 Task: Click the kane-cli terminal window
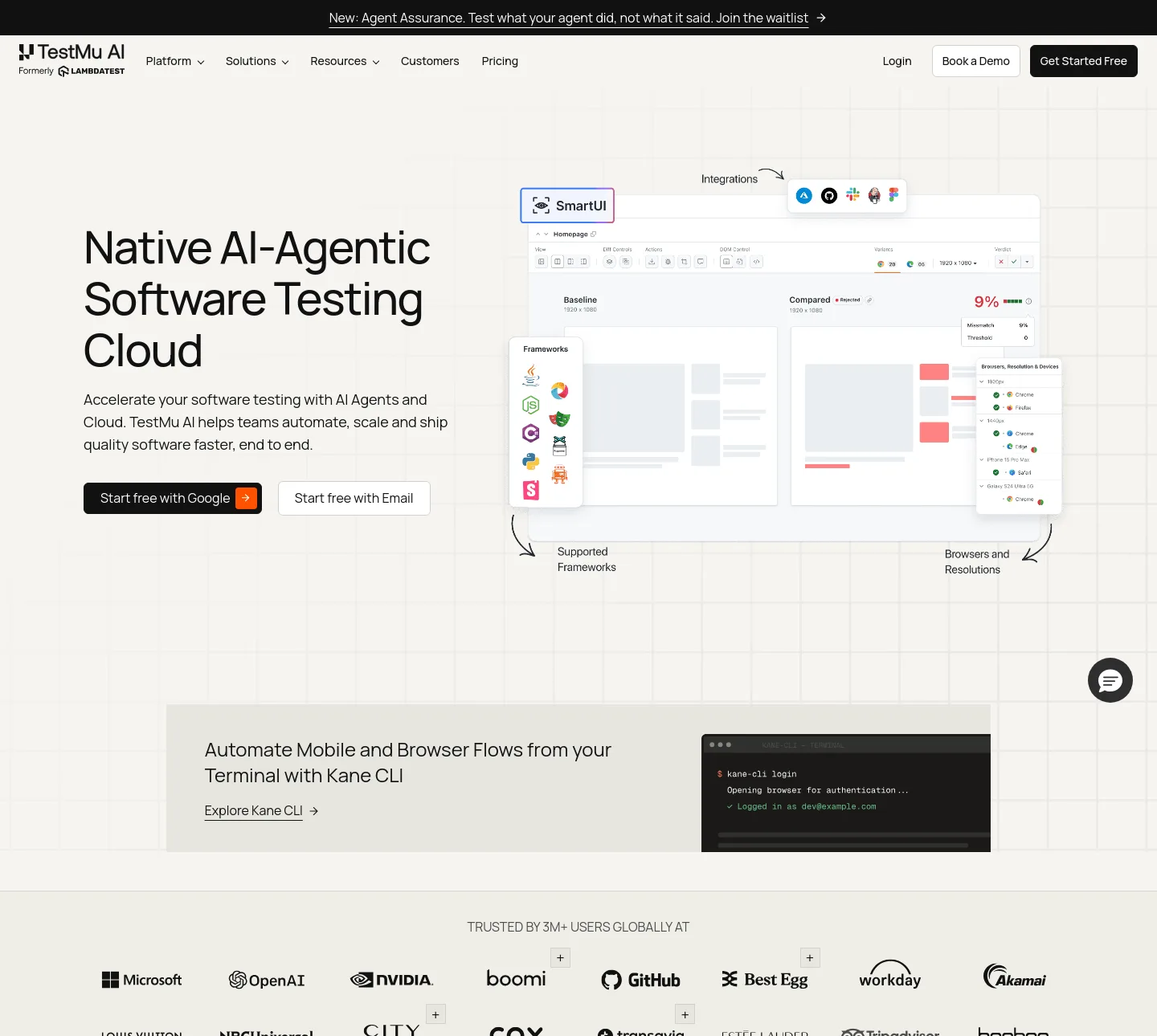(846, 793)
